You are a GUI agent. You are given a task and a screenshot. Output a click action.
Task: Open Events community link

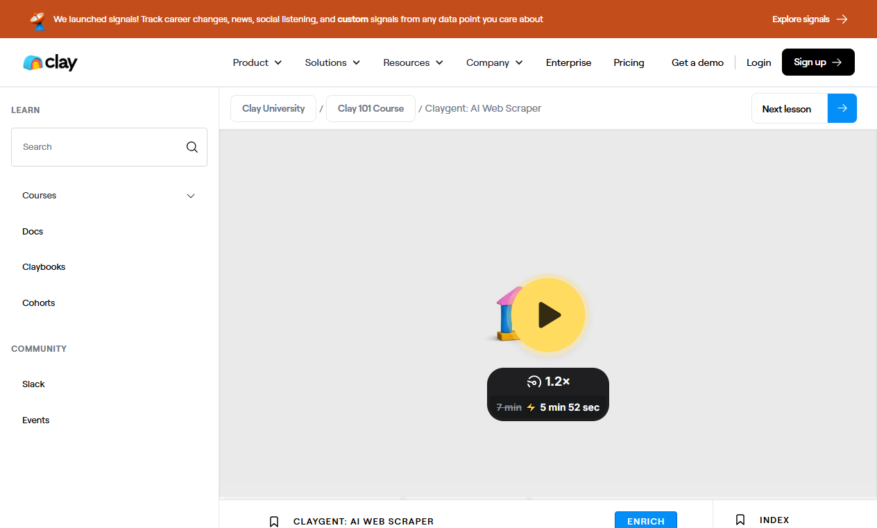click(x=36, y=420)
